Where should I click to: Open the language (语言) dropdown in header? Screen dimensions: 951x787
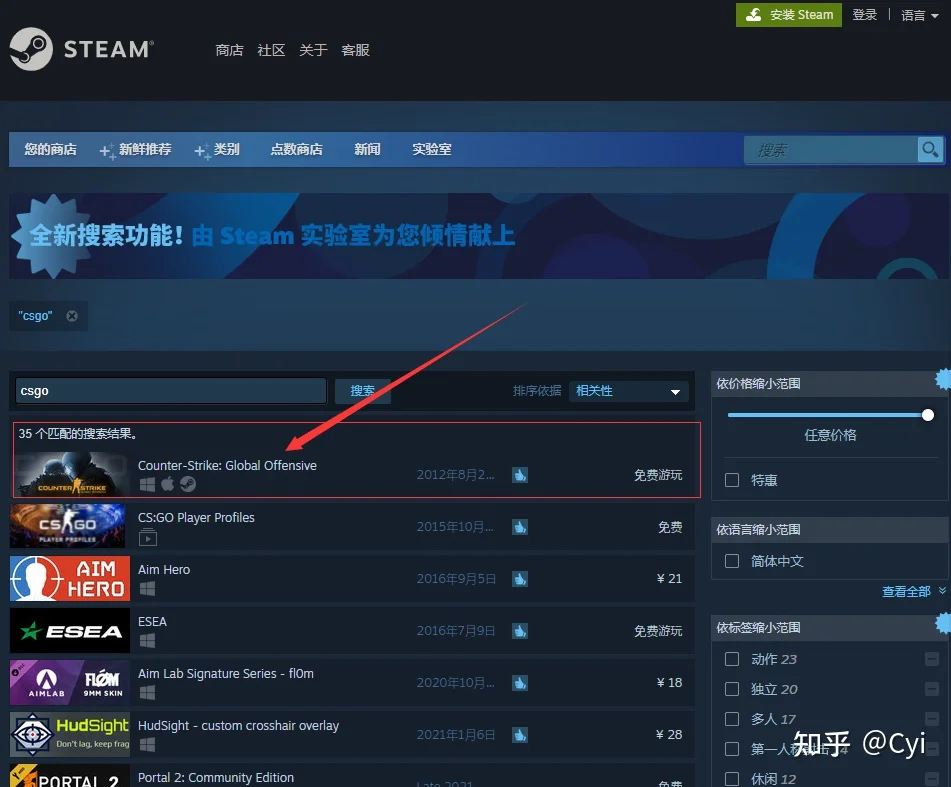[x=919, y=15]
